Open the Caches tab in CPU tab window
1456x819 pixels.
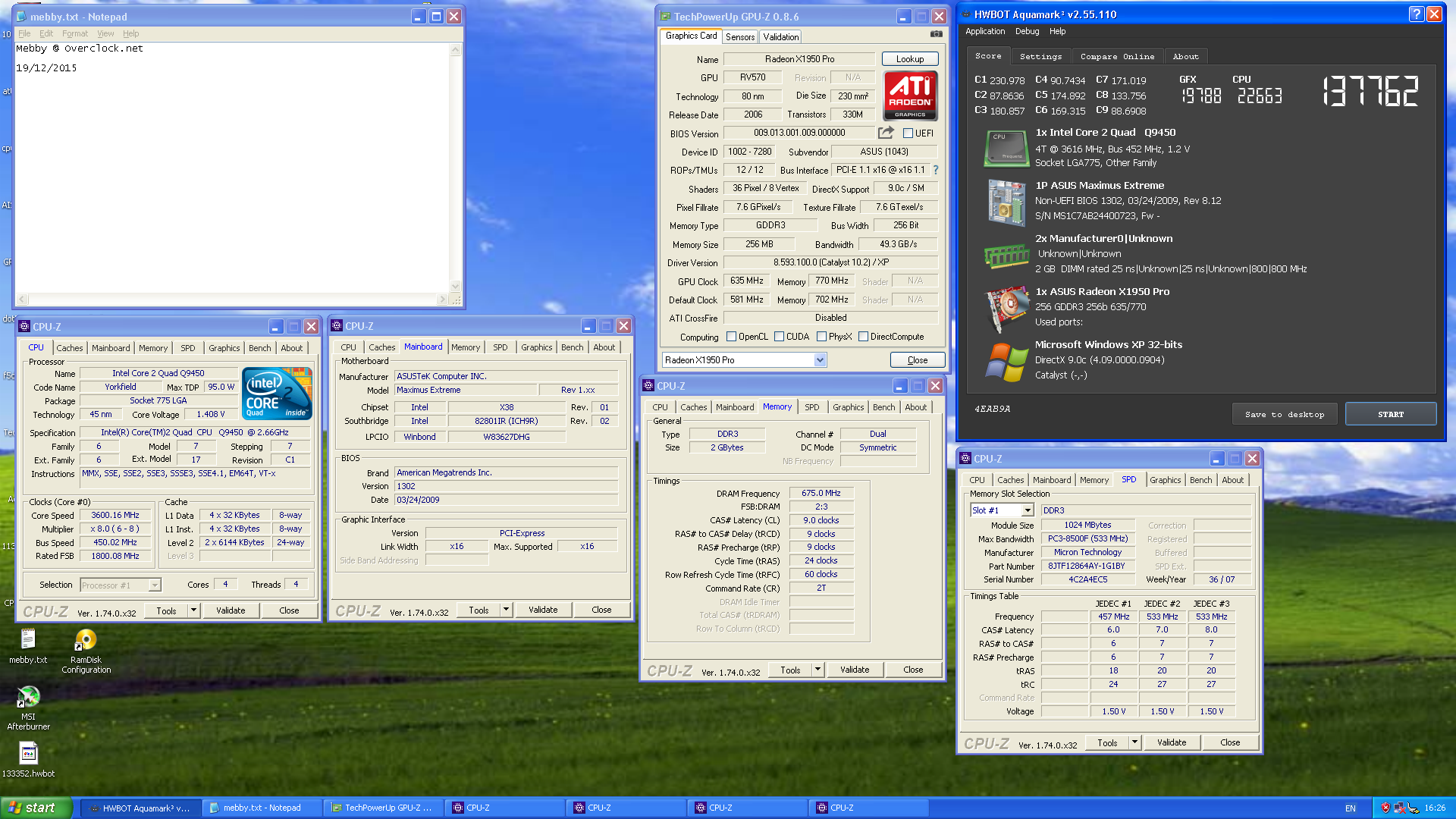pyautogui.click(x=70, y=348)
